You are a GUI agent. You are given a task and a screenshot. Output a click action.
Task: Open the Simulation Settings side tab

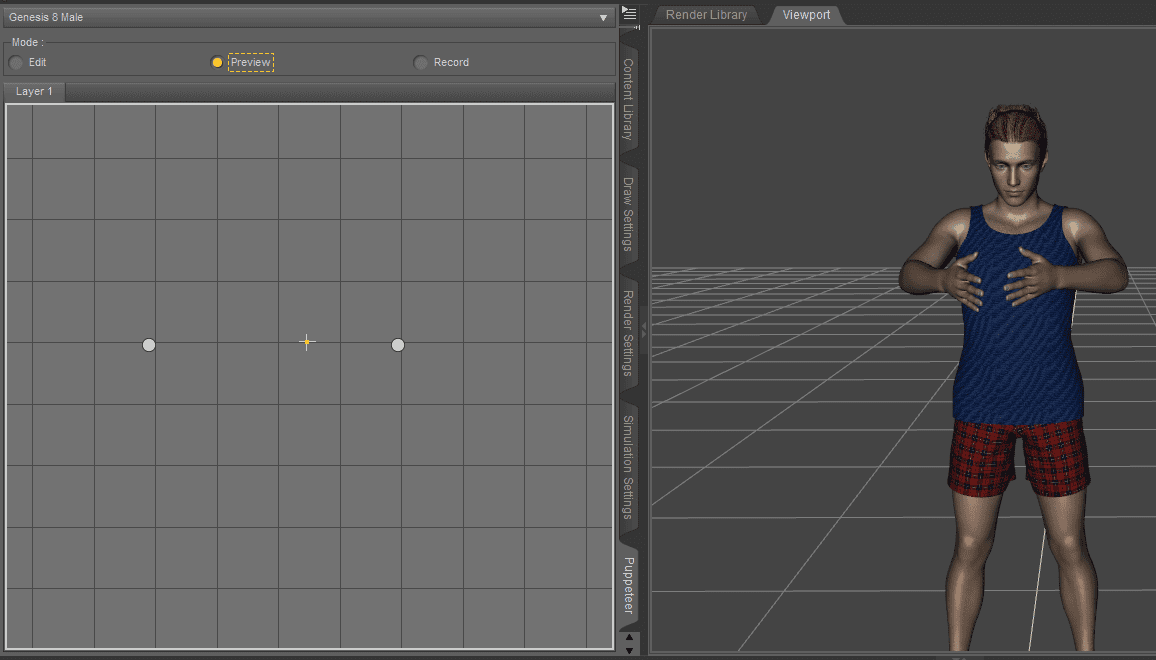(628, 467)
